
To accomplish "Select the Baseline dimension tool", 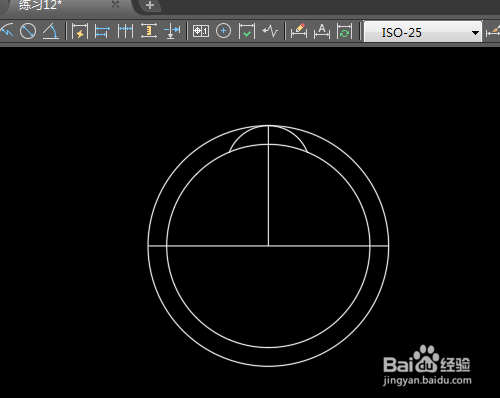I will pos(102,32).
